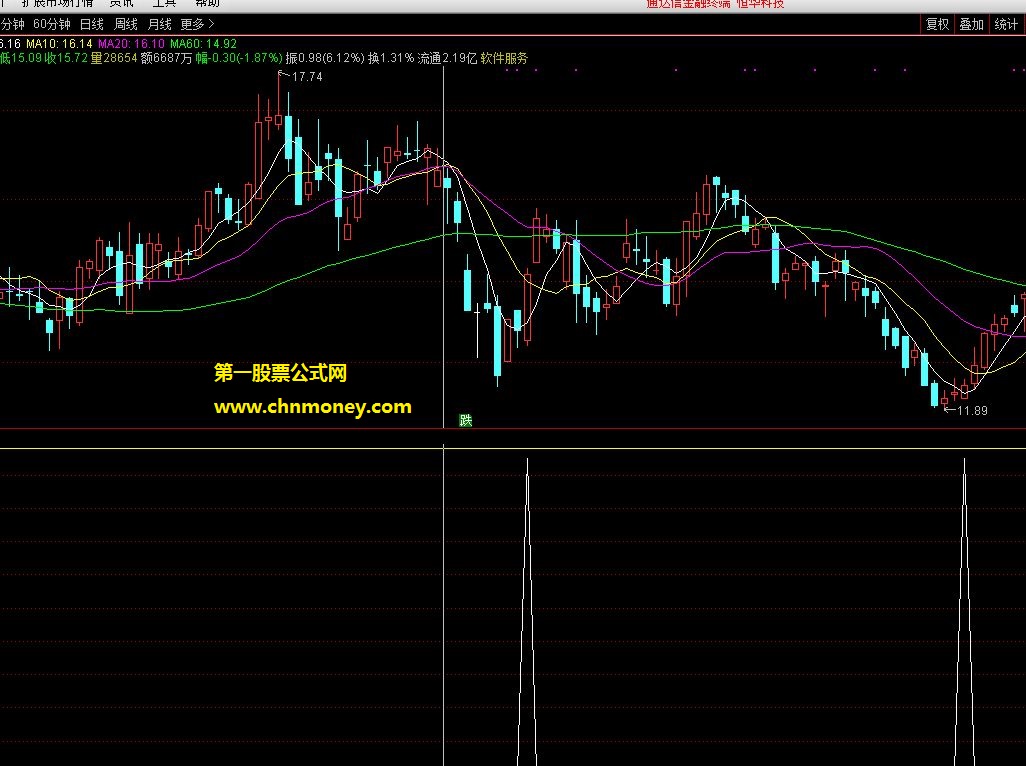Screen dimensions: 1026x766
Task: Click the 流通2.19亿 float shares value
Action: [448, 58]
